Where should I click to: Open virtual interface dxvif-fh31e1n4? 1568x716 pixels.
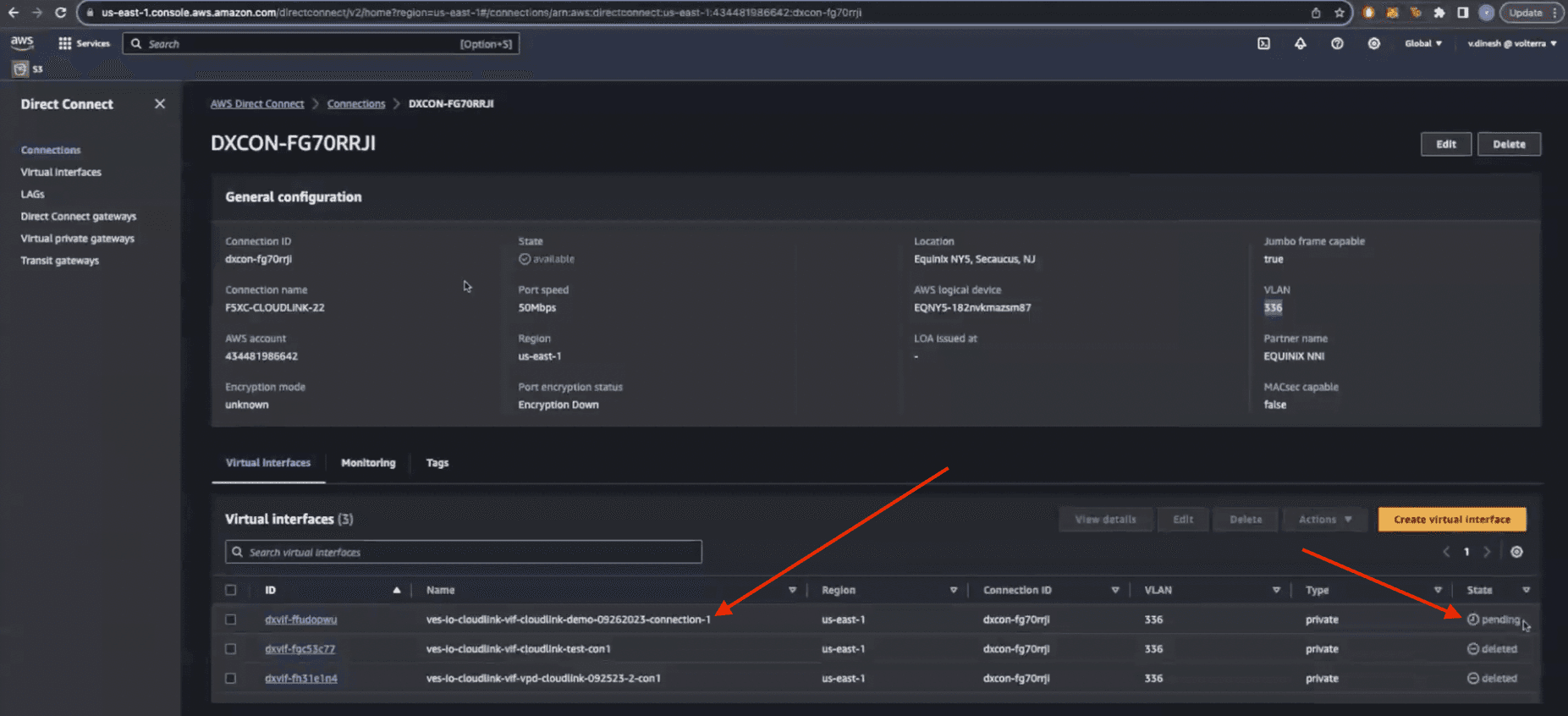[300, 678]
